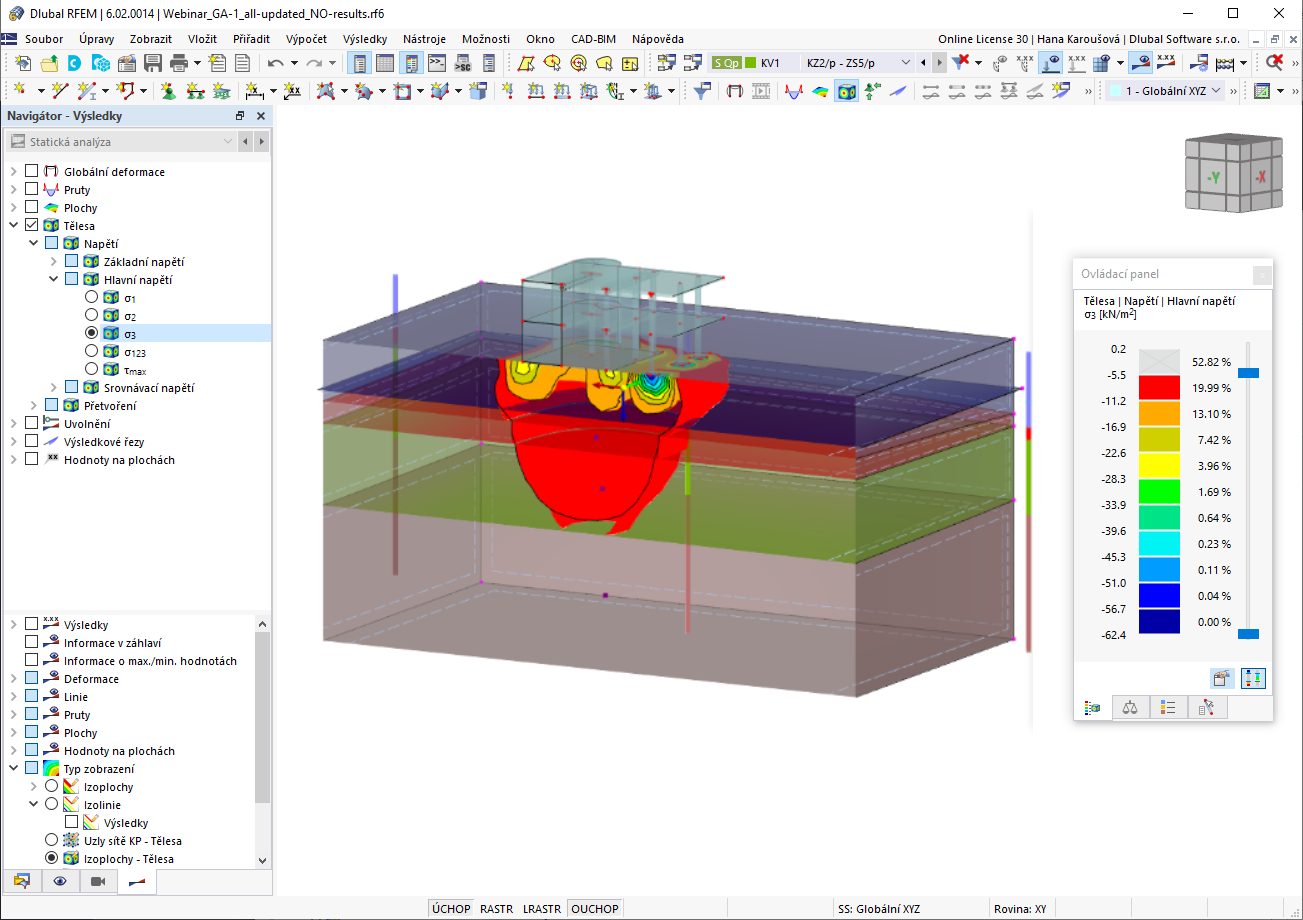This screenshot has height=920, width=1303.
Task: Click the deformation results icon in the second toolbar
Action: (736, 91)
